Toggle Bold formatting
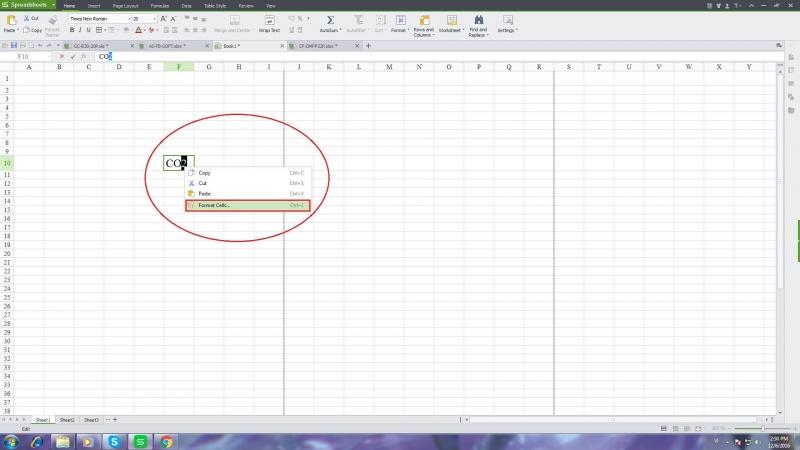The height and width of the screenshot is (450, 800). 72,30
